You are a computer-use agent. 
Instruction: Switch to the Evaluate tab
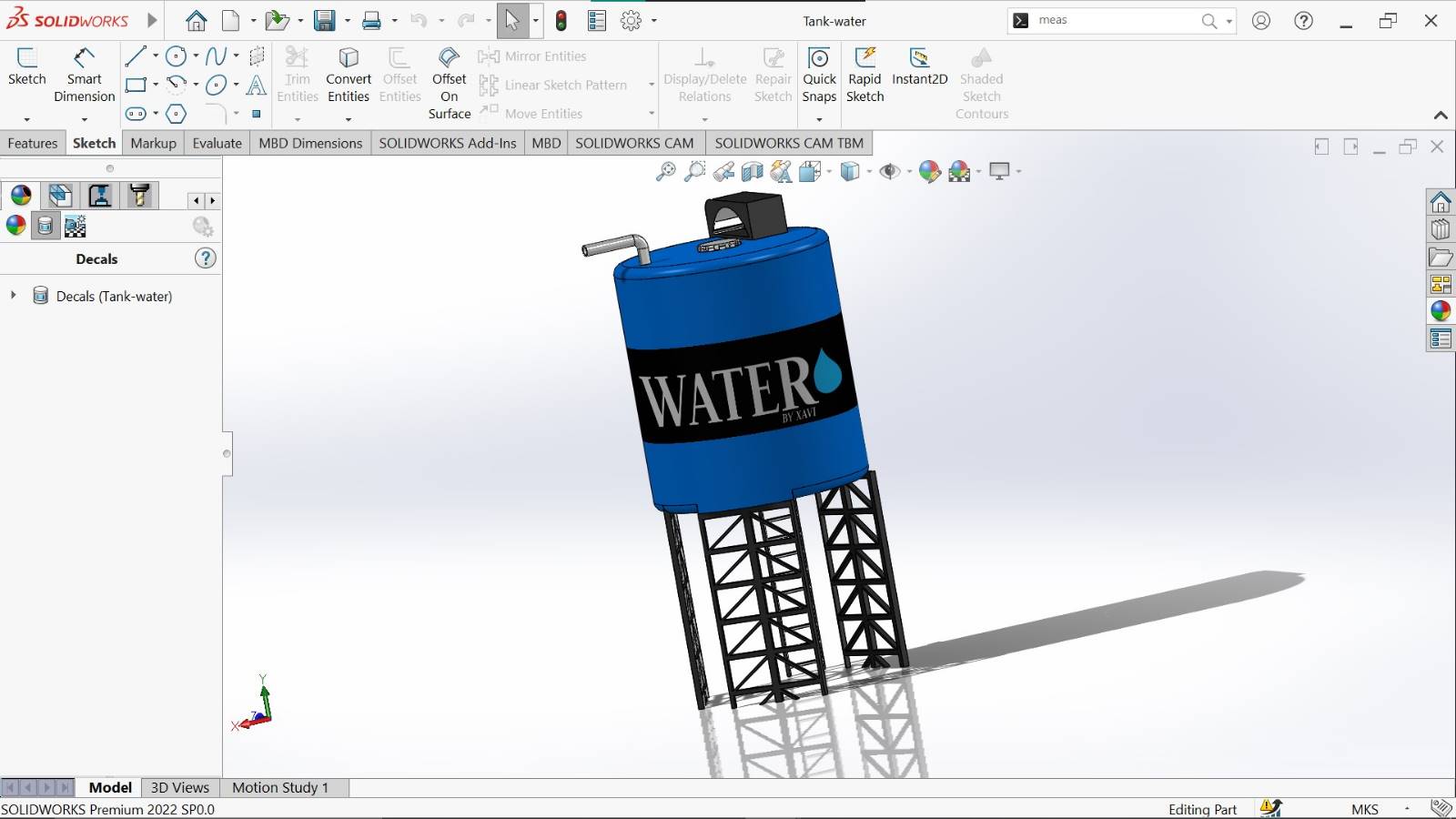(217, 143)
